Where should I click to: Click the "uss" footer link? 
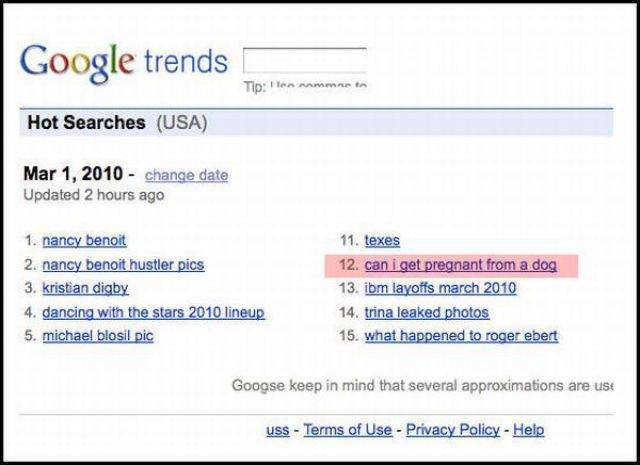click(x=277, y=429)
